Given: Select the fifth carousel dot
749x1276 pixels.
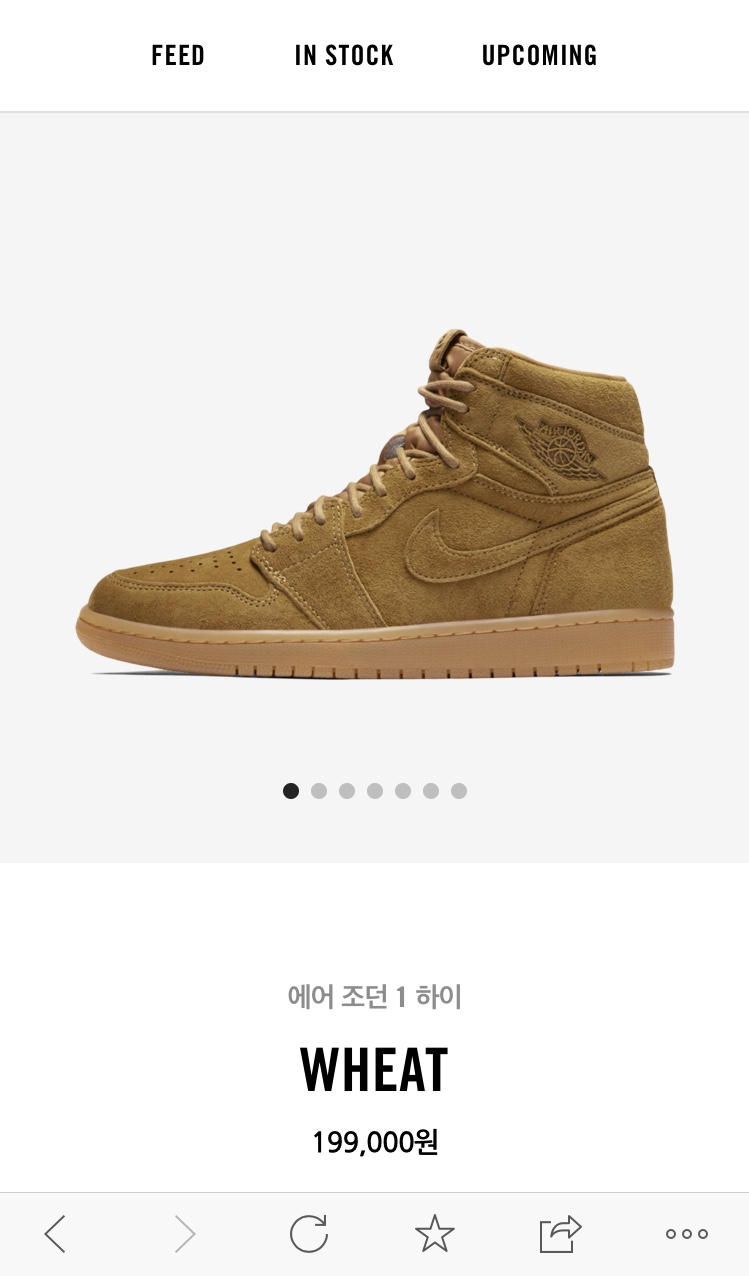Looking at the screenshot, I should click(403, 791).
